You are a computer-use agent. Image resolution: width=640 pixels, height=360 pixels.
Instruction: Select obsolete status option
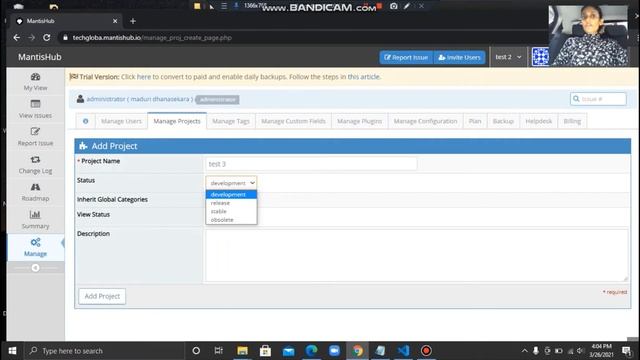point(231,220)
